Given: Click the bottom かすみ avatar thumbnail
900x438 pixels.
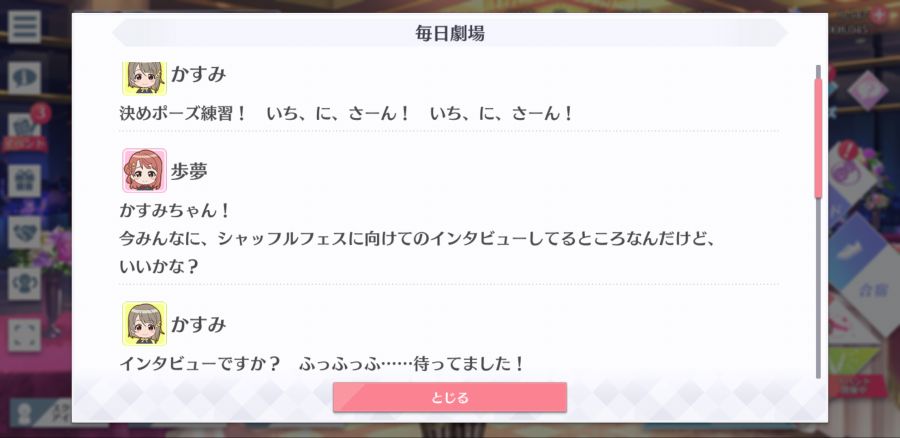Looking at the screenshot, I should pyautogui.click(x=144, y=324).
